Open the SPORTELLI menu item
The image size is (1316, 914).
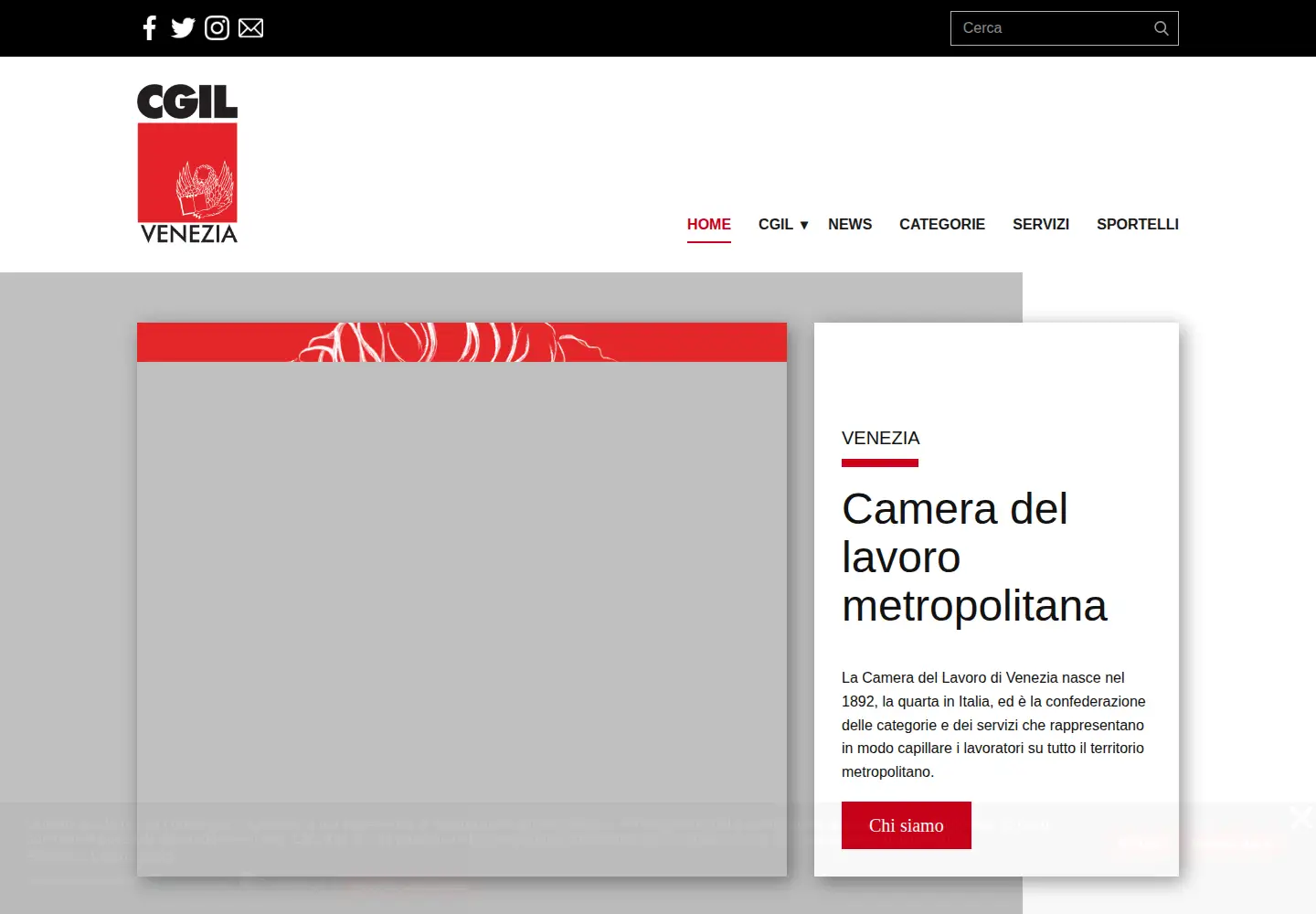click(1138, 225)
